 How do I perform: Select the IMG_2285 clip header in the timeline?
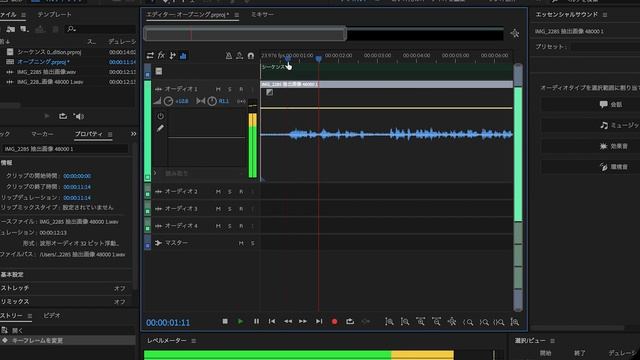click(387, 84)
